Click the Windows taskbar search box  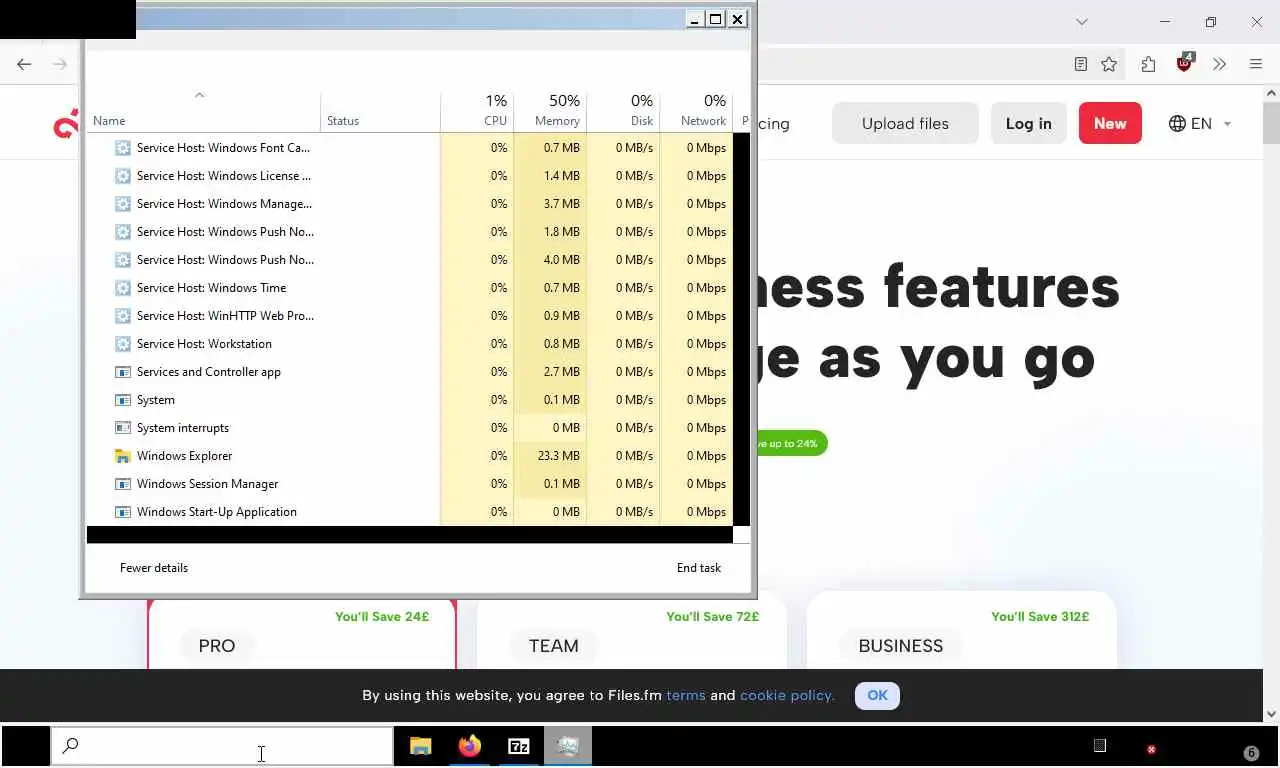[x=222, y=746]
